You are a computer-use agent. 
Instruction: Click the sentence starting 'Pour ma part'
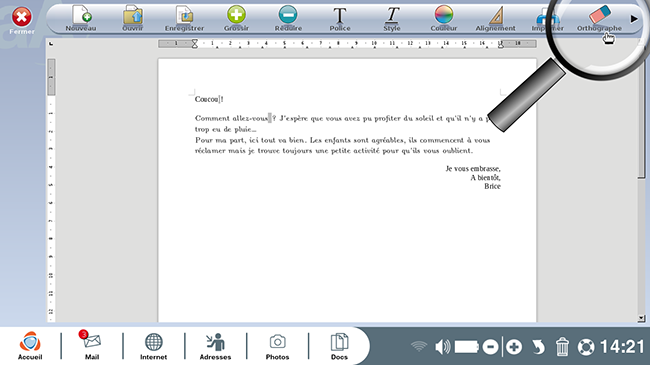[342, 140]
